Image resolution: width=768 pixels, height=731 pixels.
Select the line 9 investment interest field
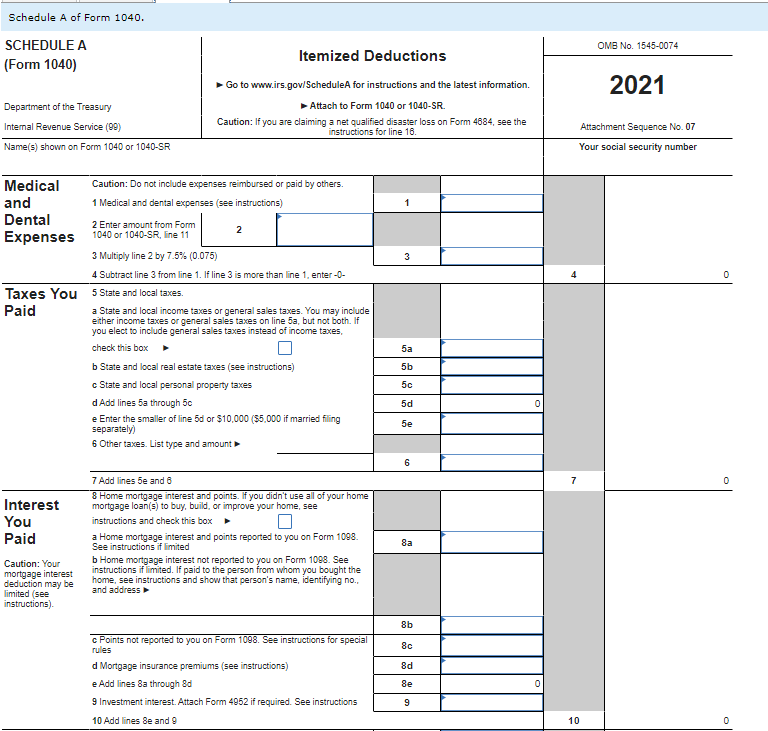[492, 702]
